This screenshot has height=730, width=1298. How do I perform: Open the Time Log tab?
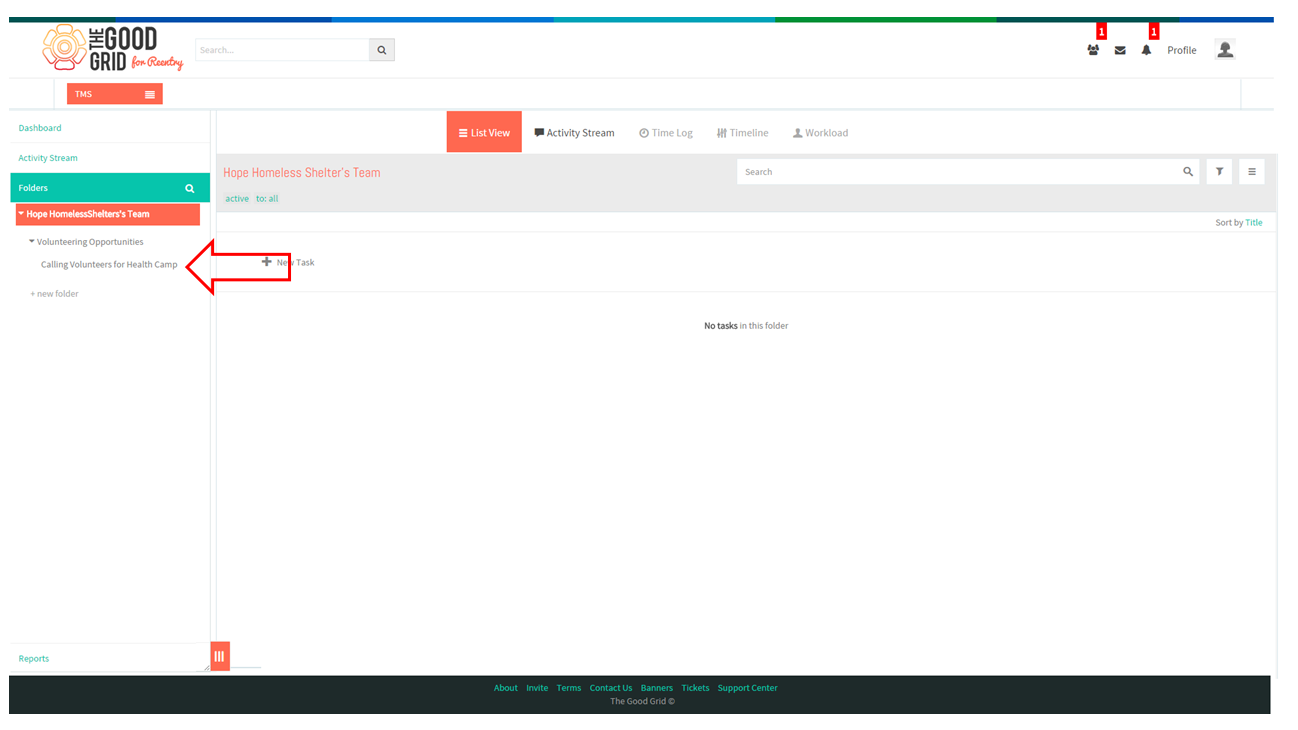(666, 133)
